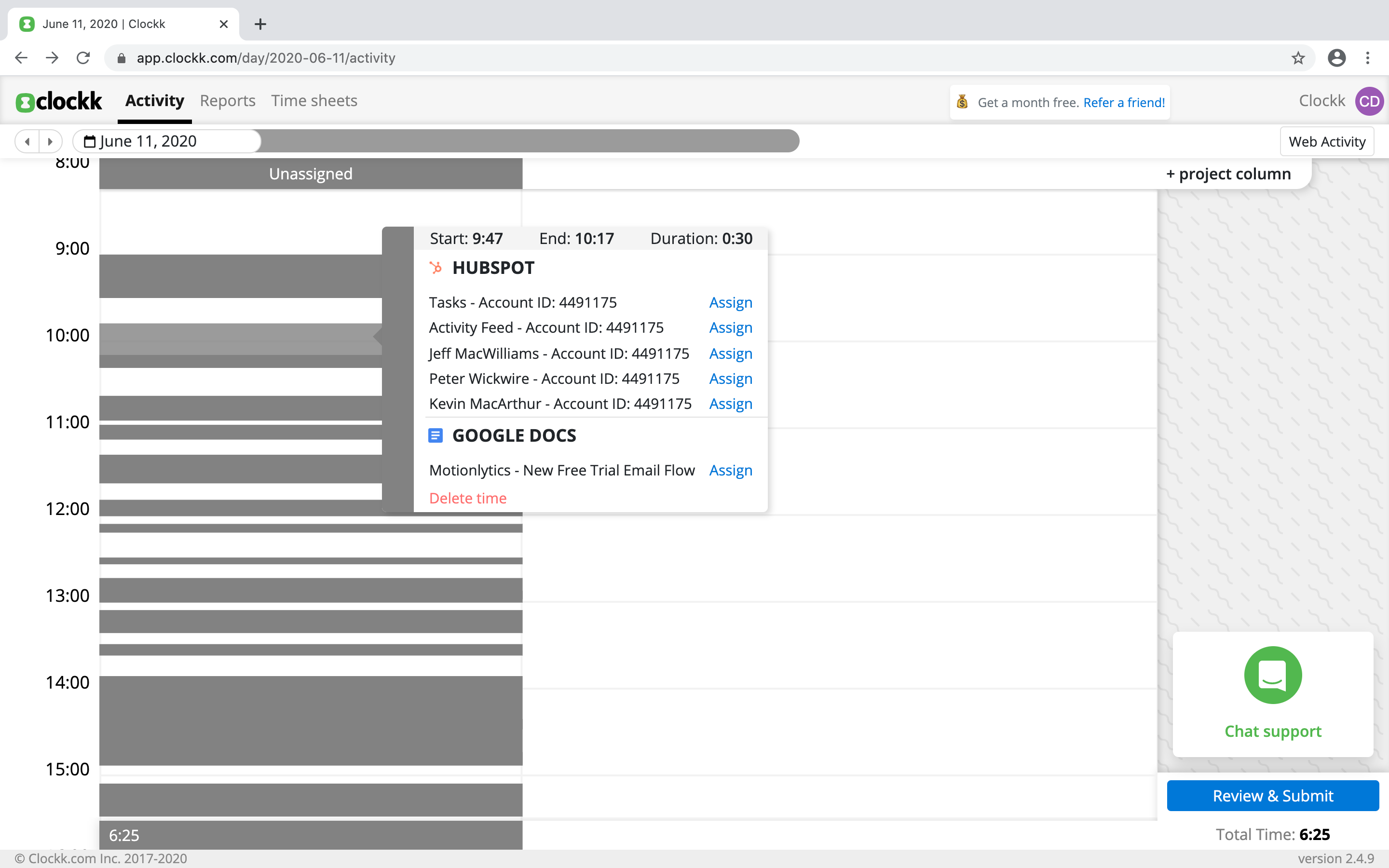Add a project column

pos(1228,174)
